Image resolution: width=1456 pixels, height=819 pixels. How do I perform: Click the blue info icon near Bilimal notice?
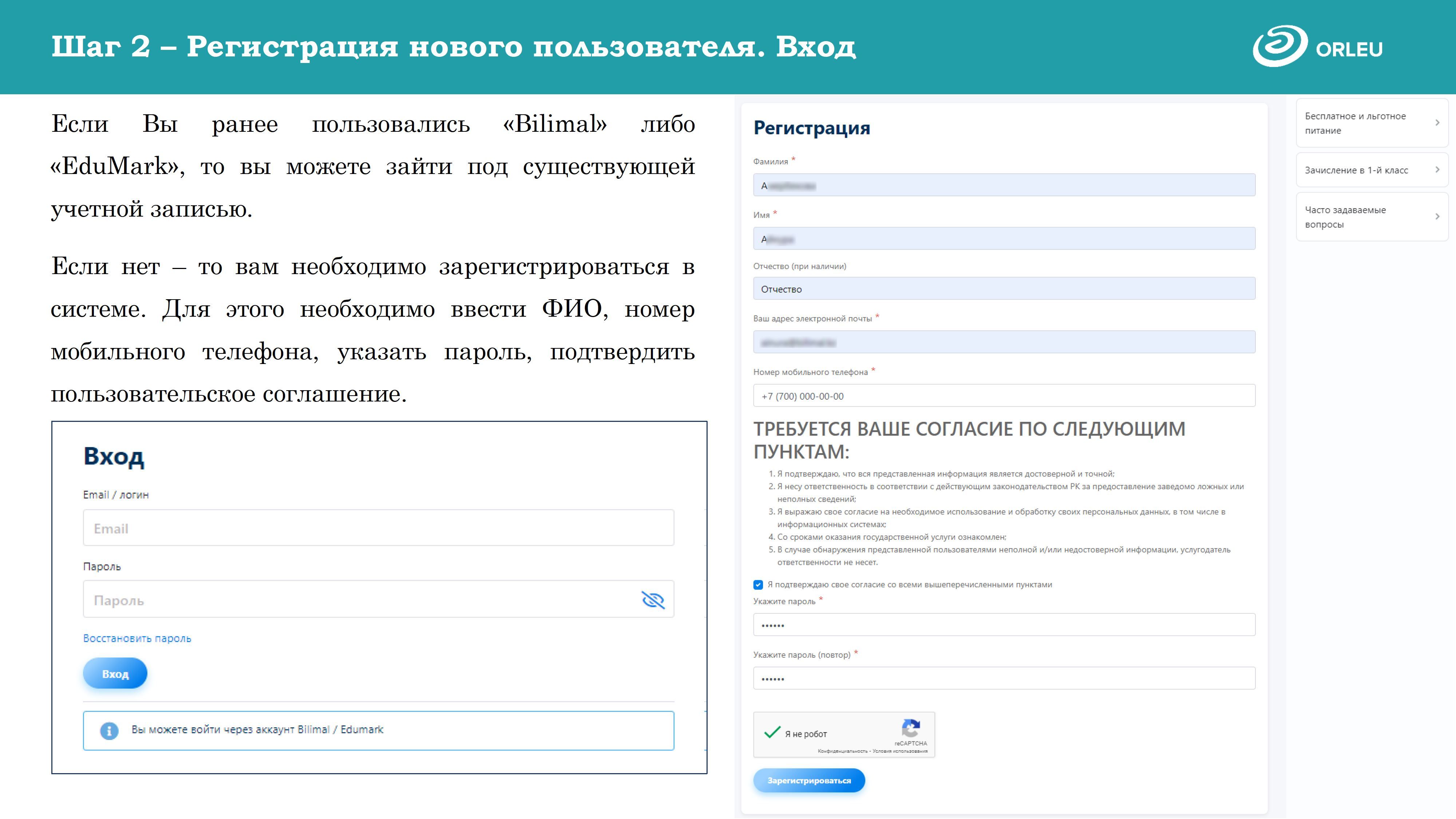tap(109, 730)
